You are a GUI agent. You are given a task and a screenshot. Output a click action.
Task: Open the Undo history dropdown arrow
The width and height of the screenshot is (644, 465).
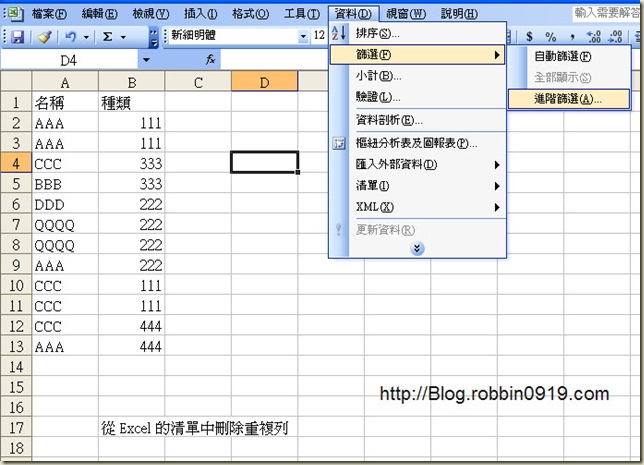86,37
